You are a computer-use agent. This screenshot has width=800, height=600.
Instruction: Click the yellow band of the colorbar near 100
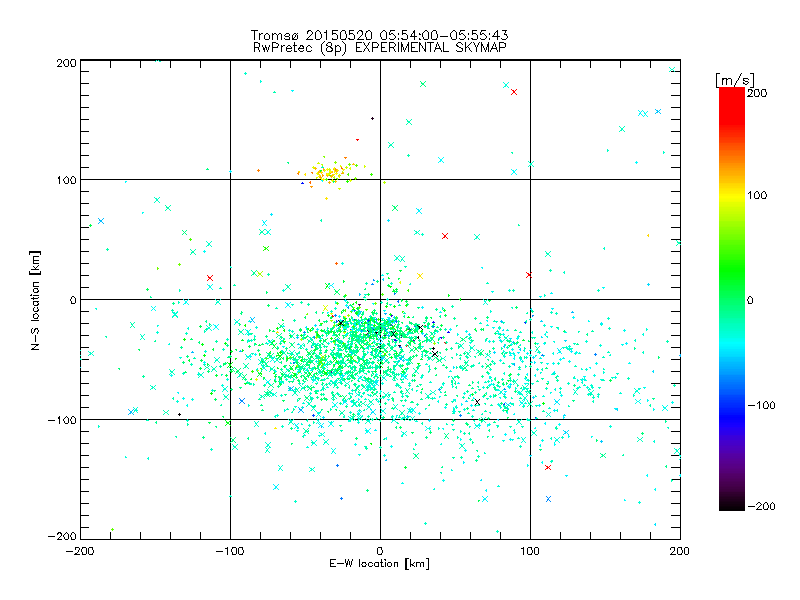click(732, 196)
